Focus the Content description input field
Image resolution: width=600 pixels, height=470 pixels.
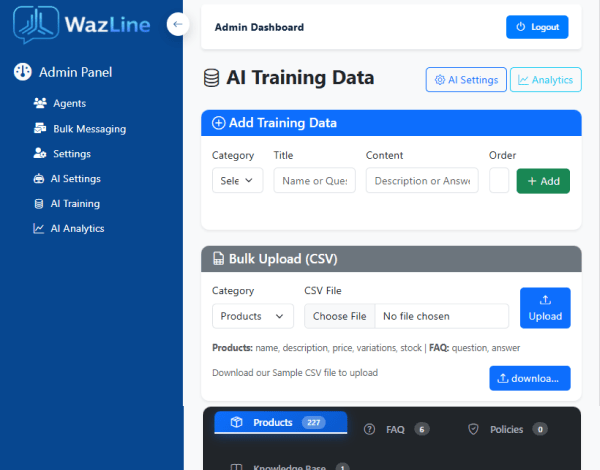422,180
